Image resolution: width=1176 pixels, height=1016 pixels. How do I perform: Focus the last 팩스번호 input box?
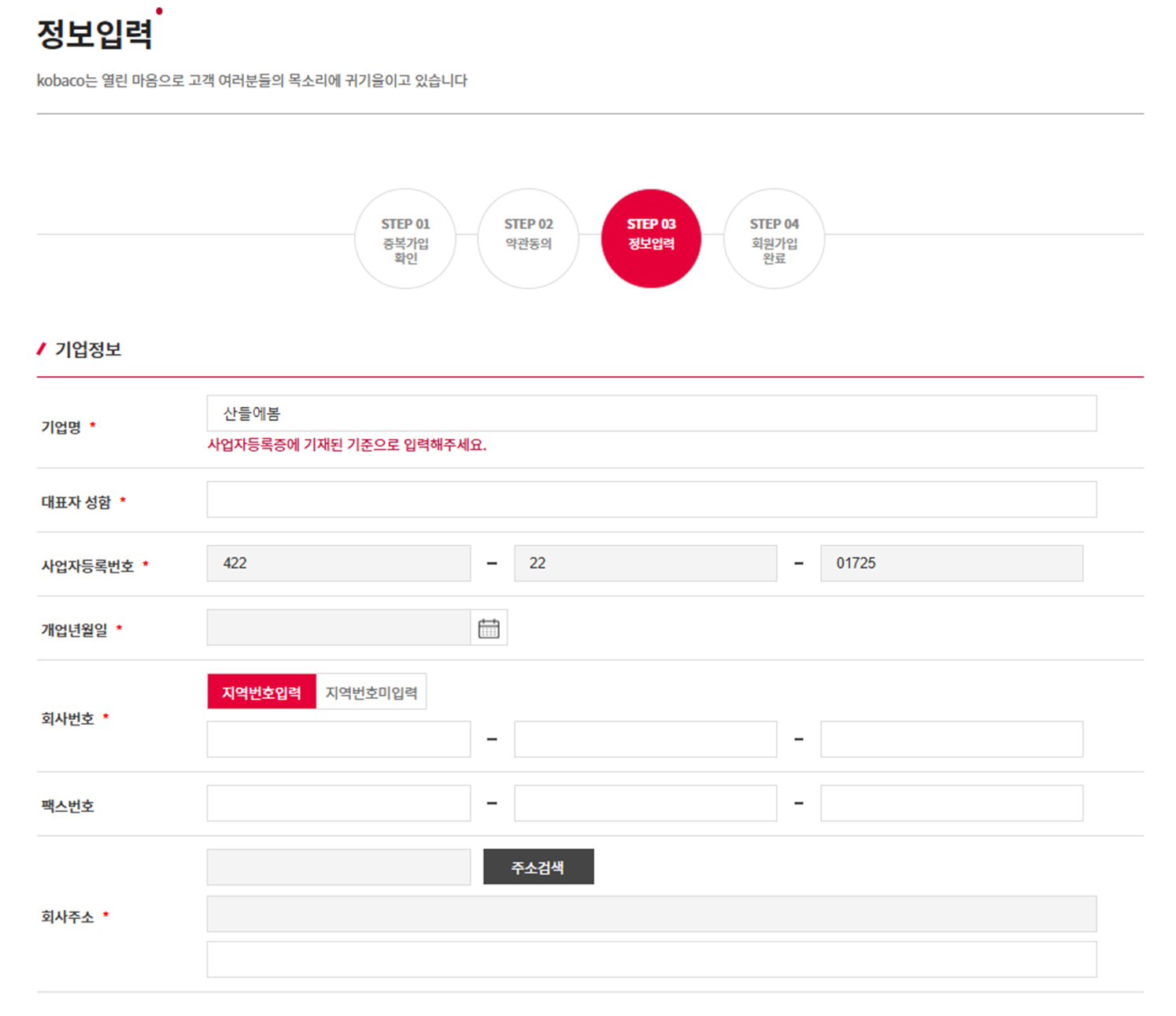pyautogui.click(x=952, y=804)
